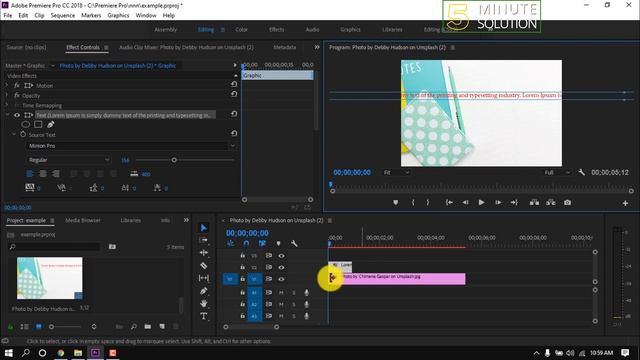This screenshot has height=360, width=640.
Task: Toggle V3 track output eye
Action: [x=281, y=256]
